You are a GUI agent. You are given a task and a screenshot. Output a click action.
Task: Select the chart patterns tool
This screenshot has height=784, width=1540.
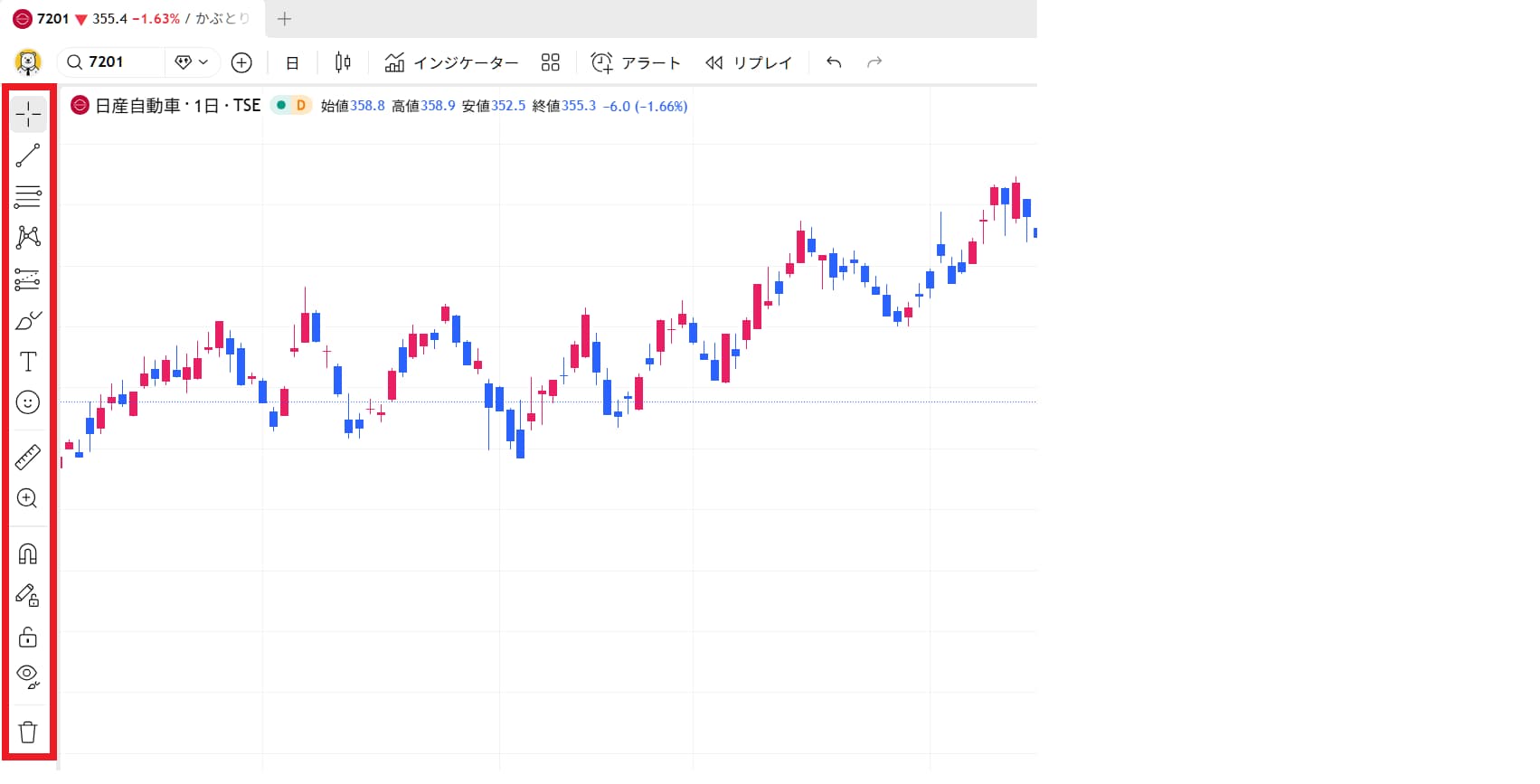pyautogui.click(x=28, y=238)
